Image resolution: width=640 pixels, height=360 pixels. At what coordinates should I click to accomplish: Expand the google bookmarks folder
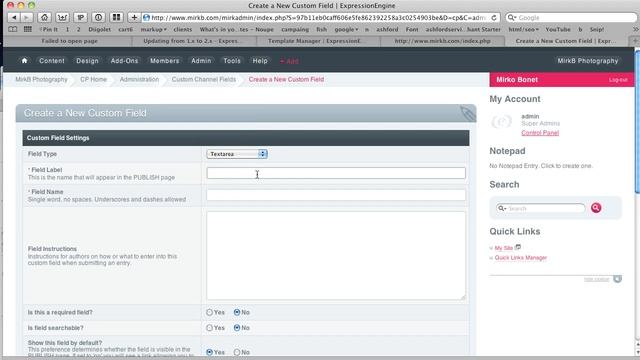346,29
